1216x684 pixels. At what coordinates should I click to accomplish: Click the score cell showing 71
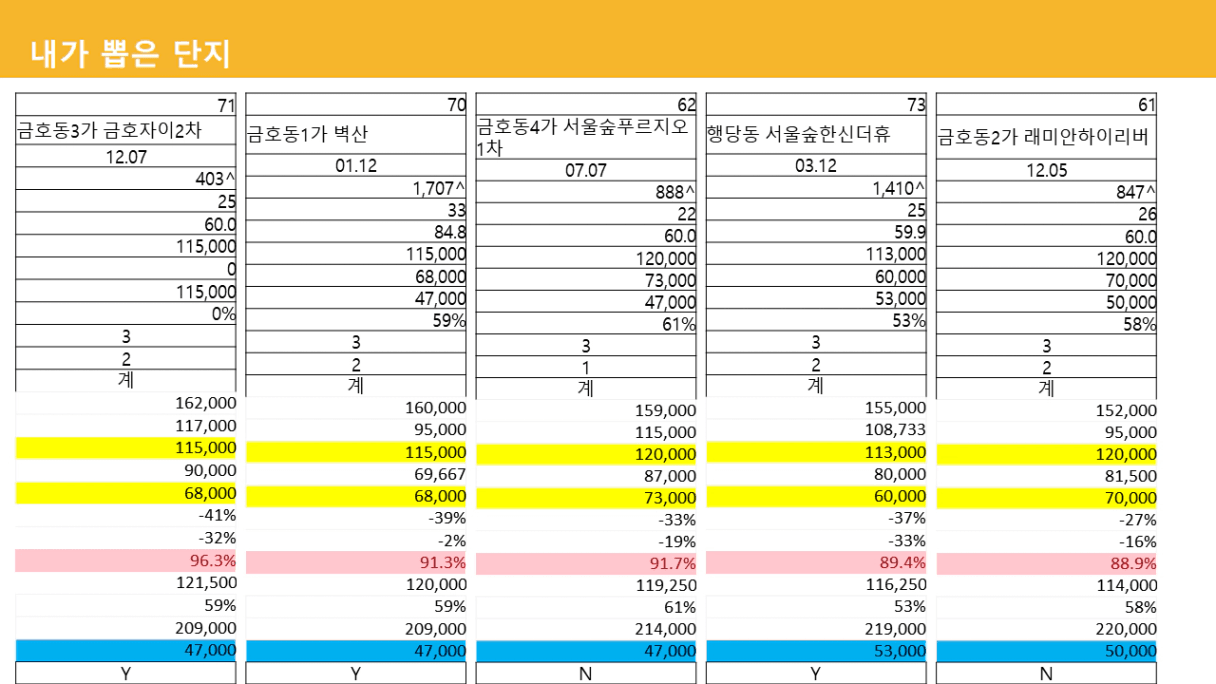tap(126, 105)
